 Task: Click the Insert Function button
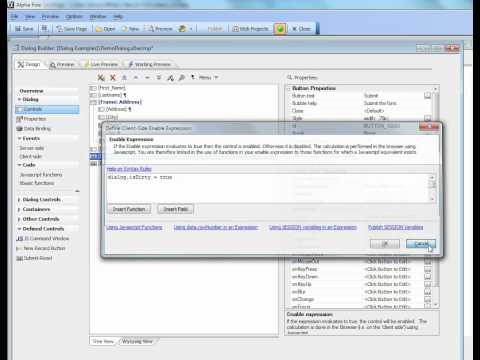129,209
